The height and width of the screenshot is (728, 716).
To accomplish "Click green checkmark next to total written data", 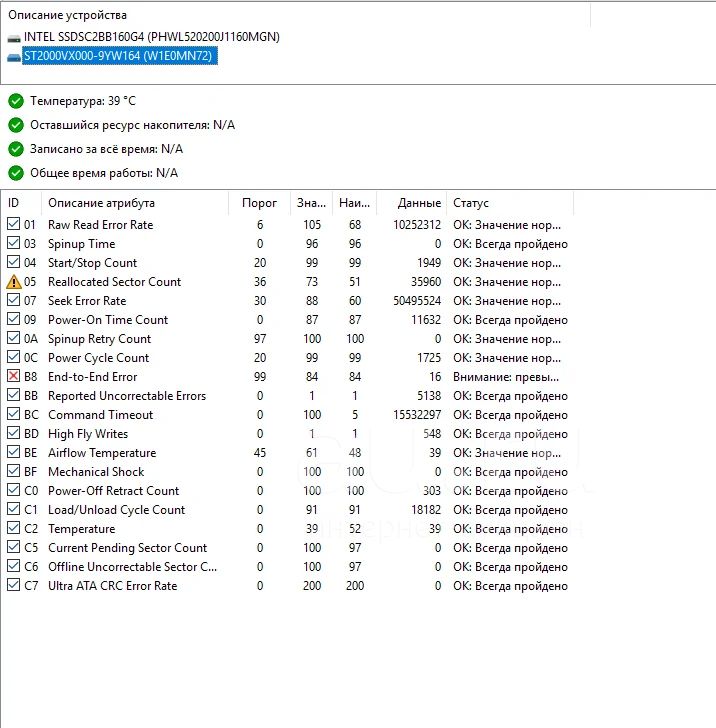I will tap(15, 149).
